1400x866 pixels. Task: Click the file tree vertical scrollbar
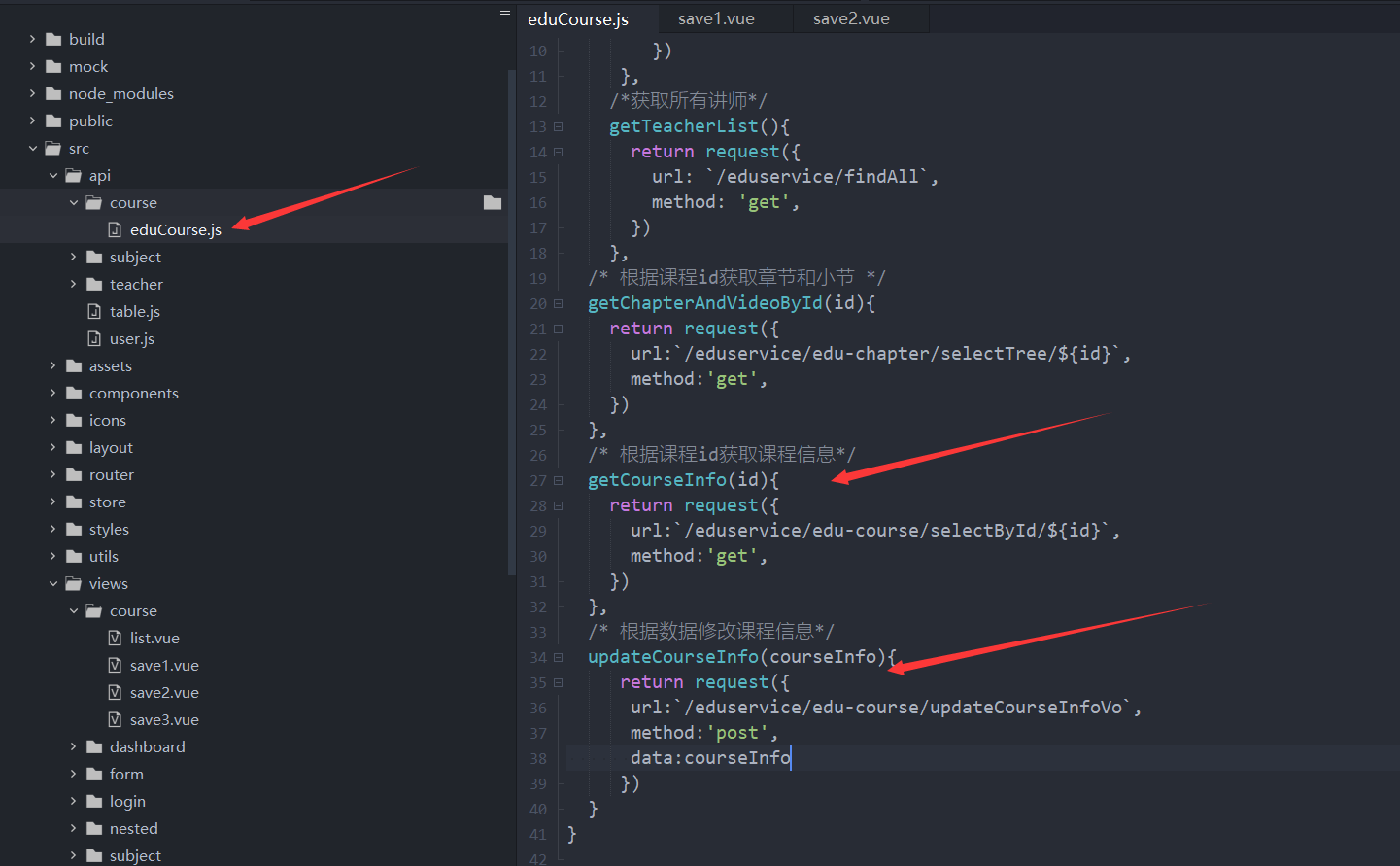(512, 321)
